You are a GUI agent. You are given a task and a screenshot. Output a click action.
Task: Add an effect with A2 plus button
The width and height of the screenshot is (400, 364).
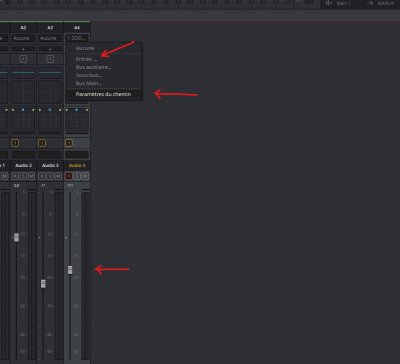[x=23, y=49]
